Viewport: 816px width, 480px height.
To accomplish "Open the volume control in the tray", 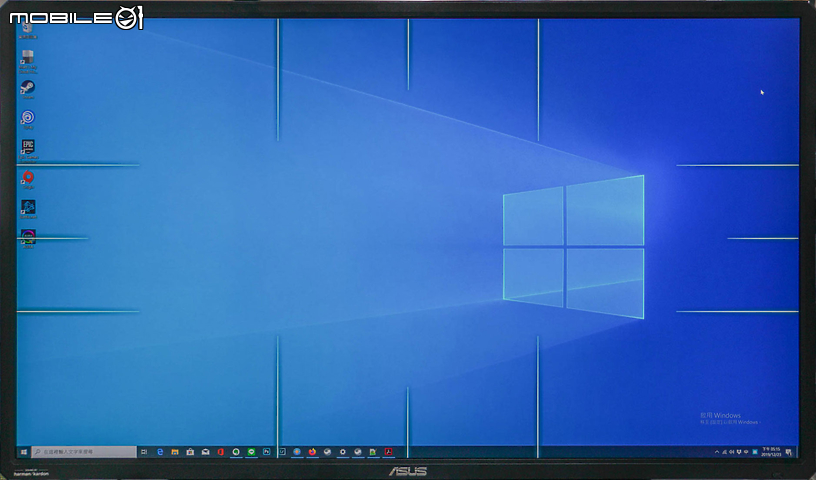I will click(x=731, y=452).
